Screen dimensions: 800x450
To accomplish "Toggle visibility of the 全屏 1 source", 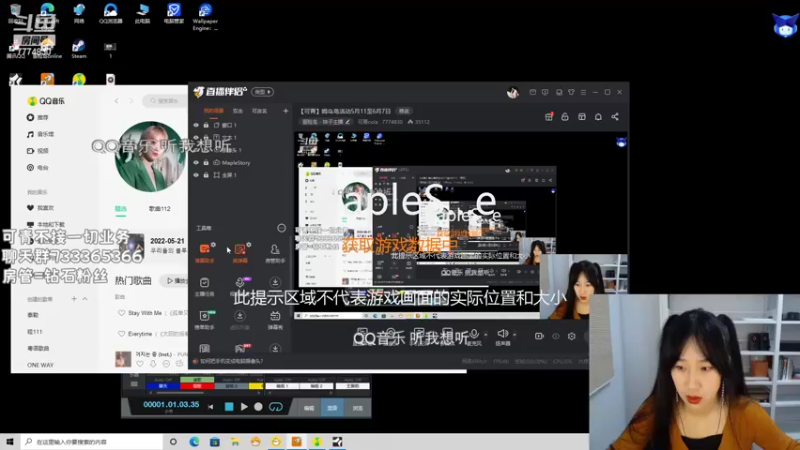I will tap(196, 175).
